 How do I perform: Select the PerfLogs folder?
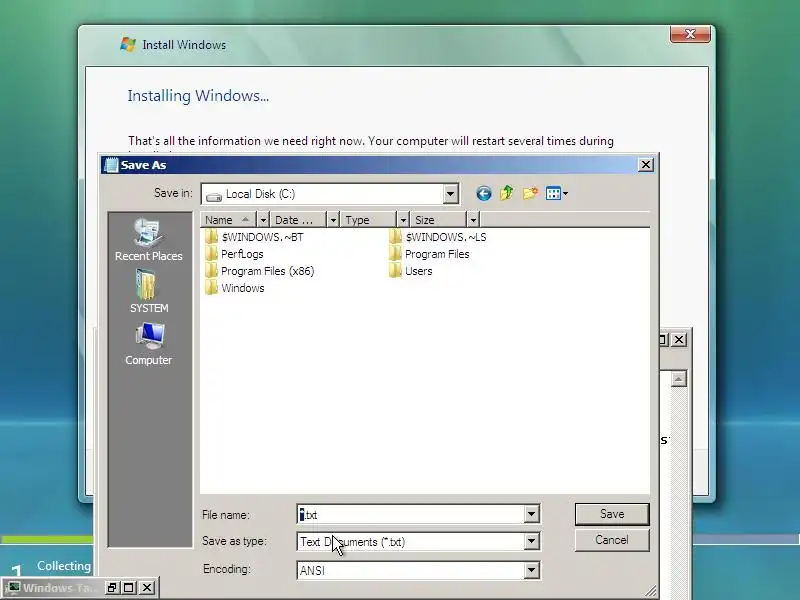click(x=234, y=254)
